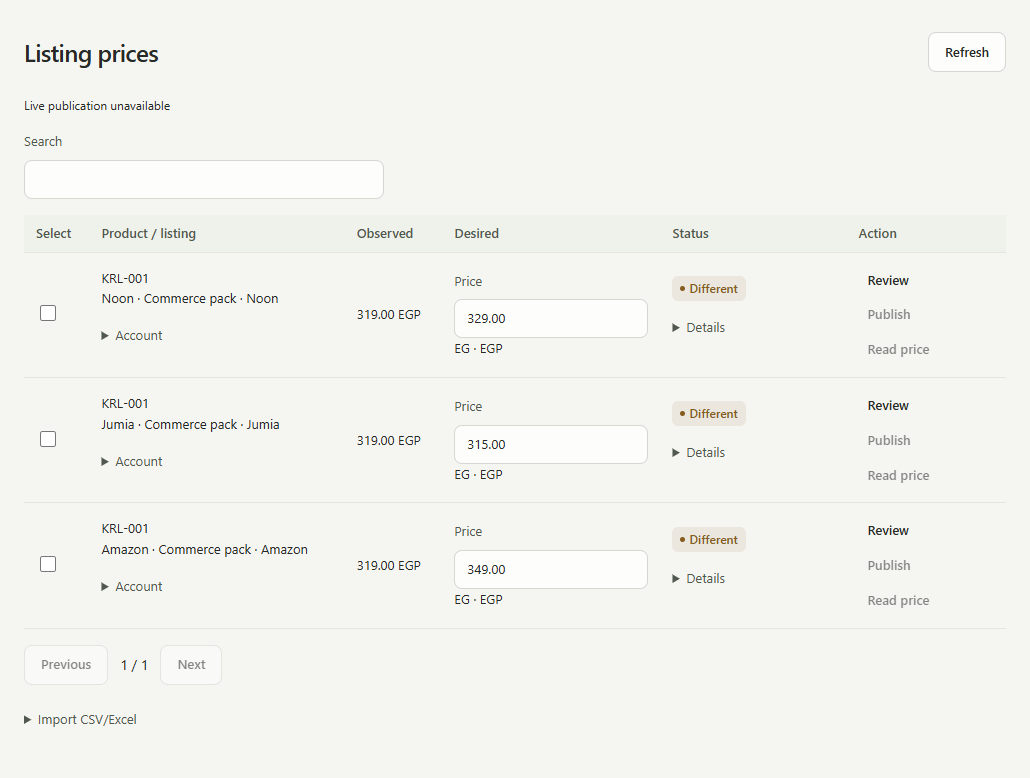Expand Details in the Amazon row
Image resolution: width=1030 pixels, height=778 pixels.
pos(698,578)
